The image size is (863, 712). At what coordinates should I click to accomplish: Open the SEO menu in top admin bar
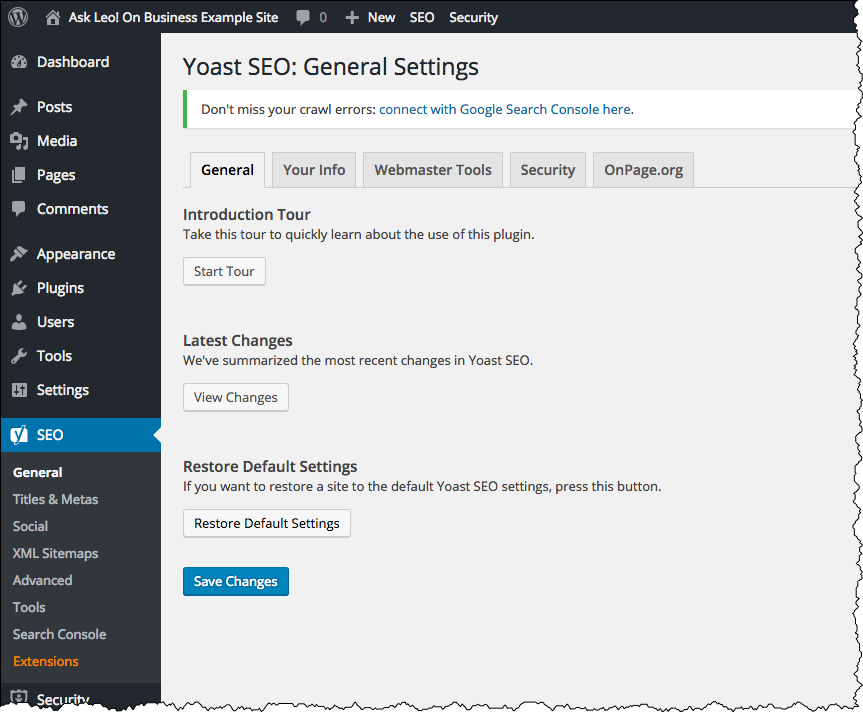[422, 18]
